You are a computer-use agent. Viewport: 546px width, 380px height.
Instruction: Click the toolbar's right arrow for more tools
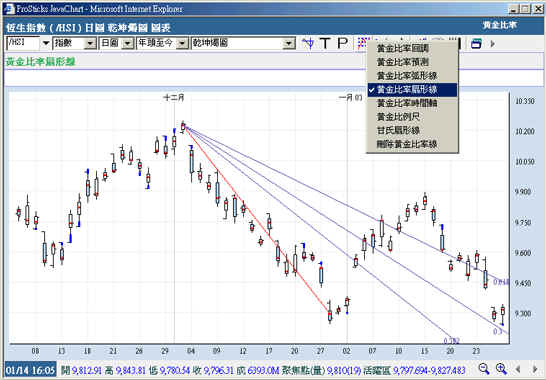[x=492, y=44]
